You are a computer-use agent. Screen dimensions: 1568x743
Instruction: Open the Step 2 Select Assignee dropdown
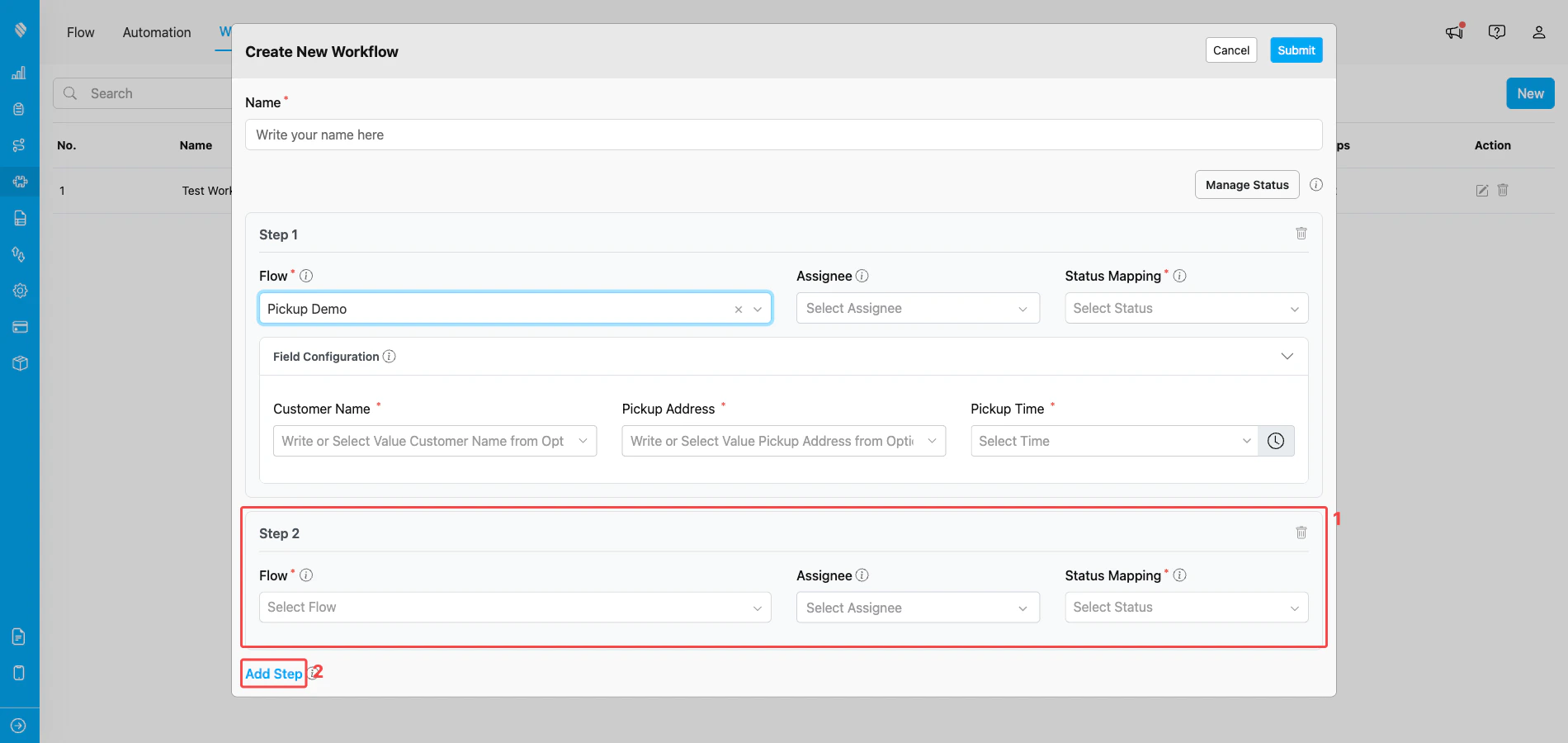918,608
